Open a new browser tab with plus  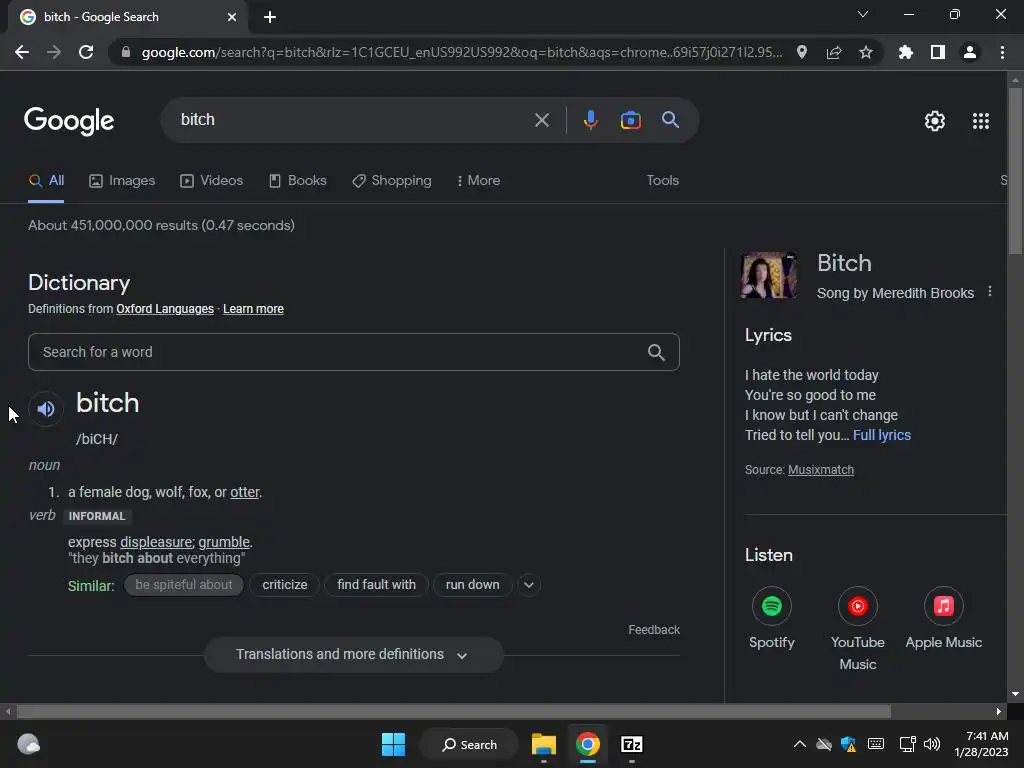coord(270,17)
